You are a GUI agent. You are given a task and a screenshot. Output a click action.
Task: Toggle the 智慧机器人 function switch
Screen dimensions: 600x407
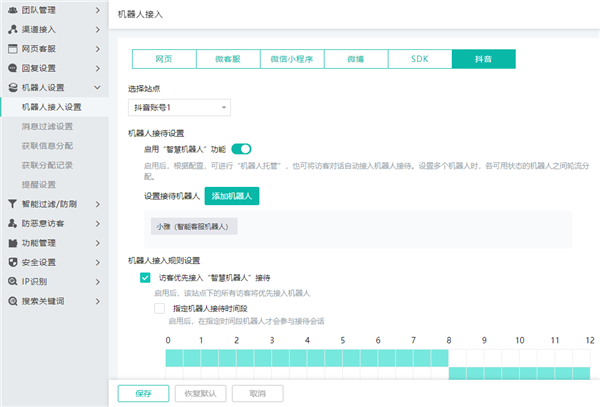pos(241,149)
